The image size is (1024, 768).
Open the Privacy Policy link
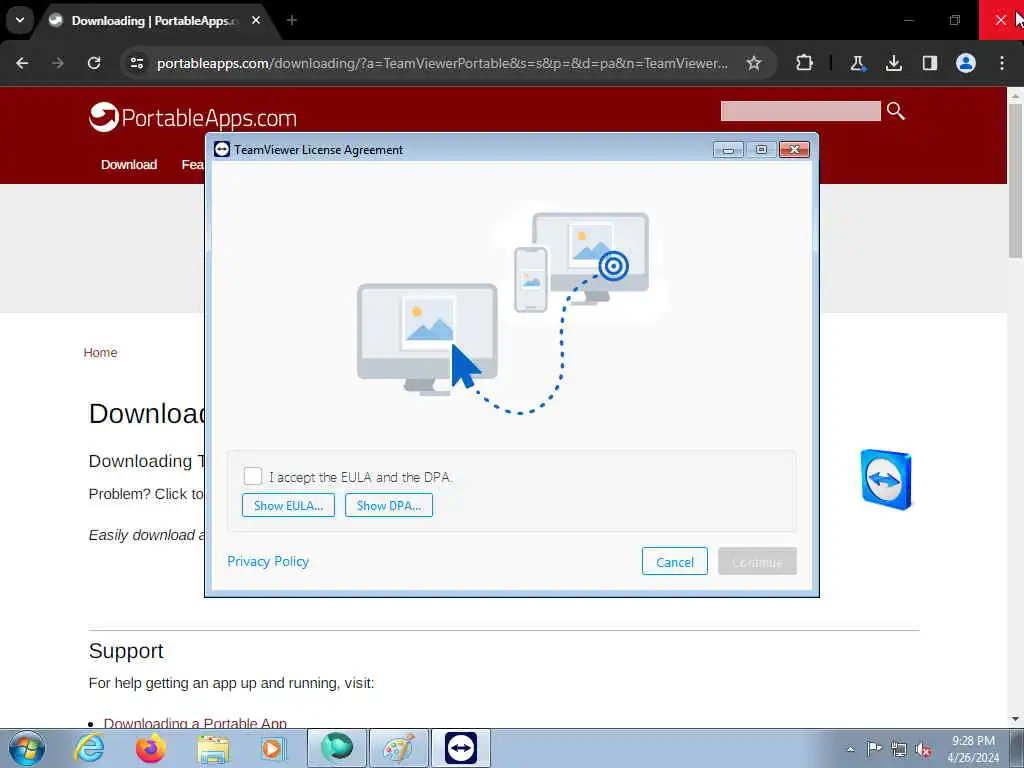coord(268,561)
